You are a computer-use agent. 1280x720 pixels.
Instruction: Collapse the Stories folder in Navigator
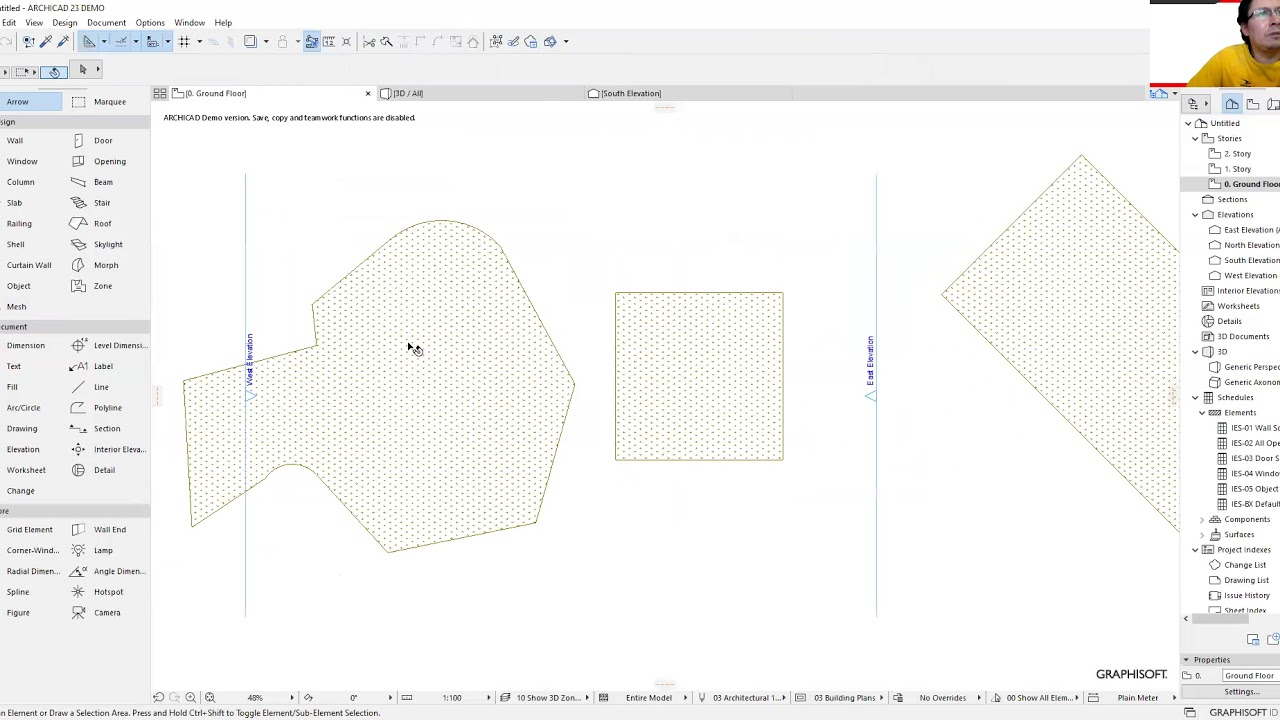tap(1195, 139)
